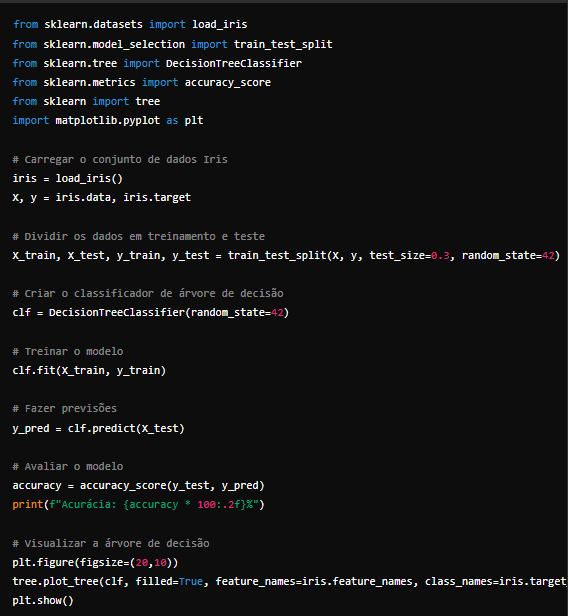Click the filled=True argument
This screenshot has width=569, height=616.
pyautogui.click(x=169, y=581)
